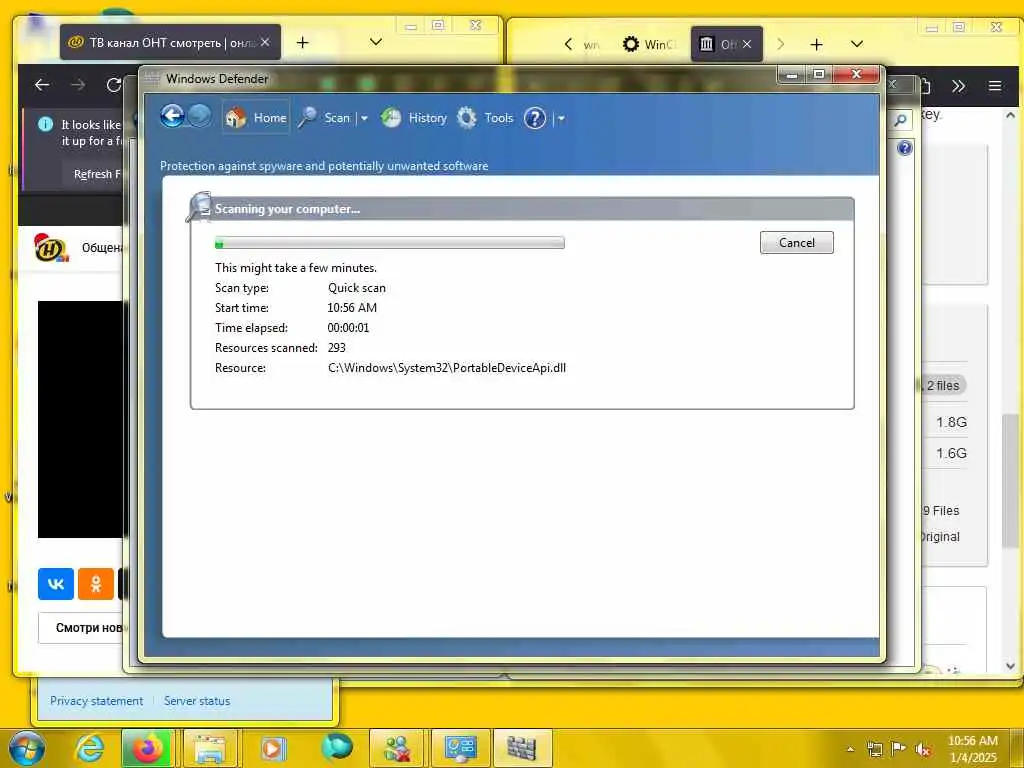Switch to the WinC tab with gear icon

648,44
